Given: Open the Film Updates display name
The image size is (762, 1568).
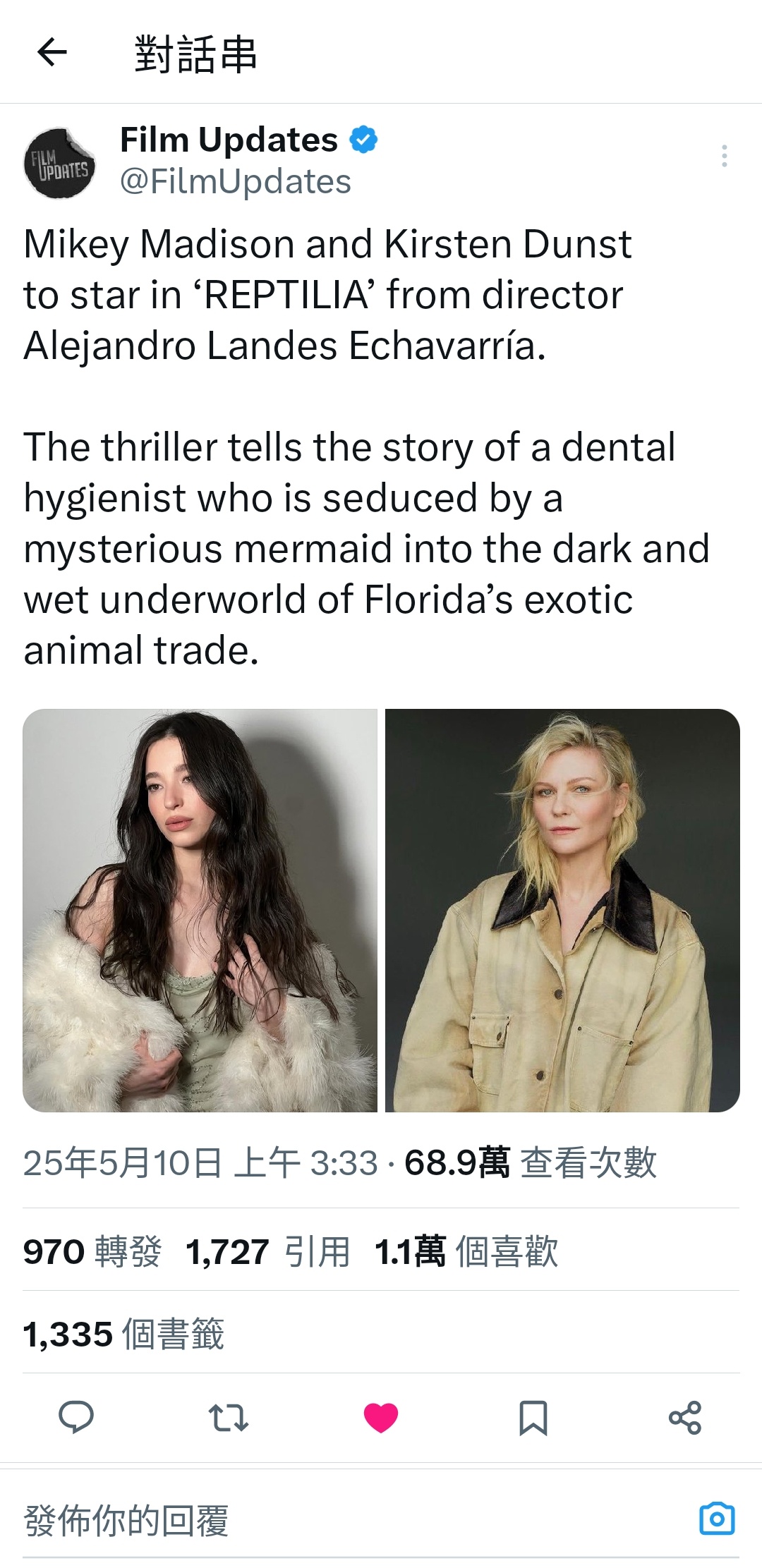Looking at the screenshot, I should coord(229,140).
